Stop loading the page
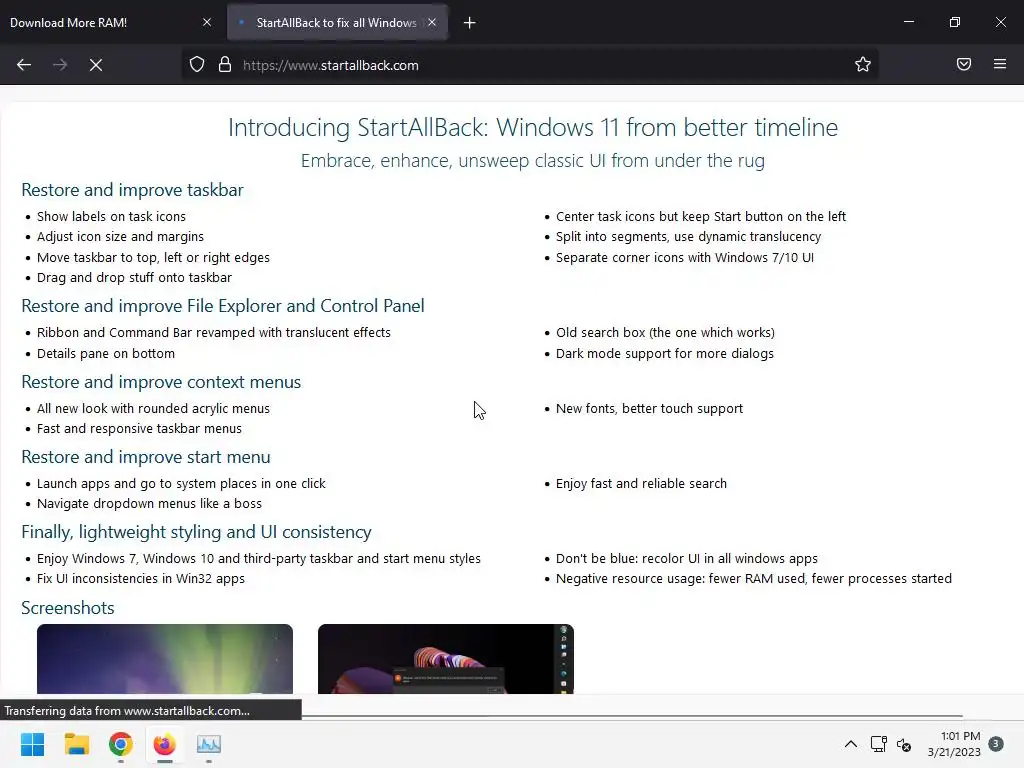 click(95, 65)
